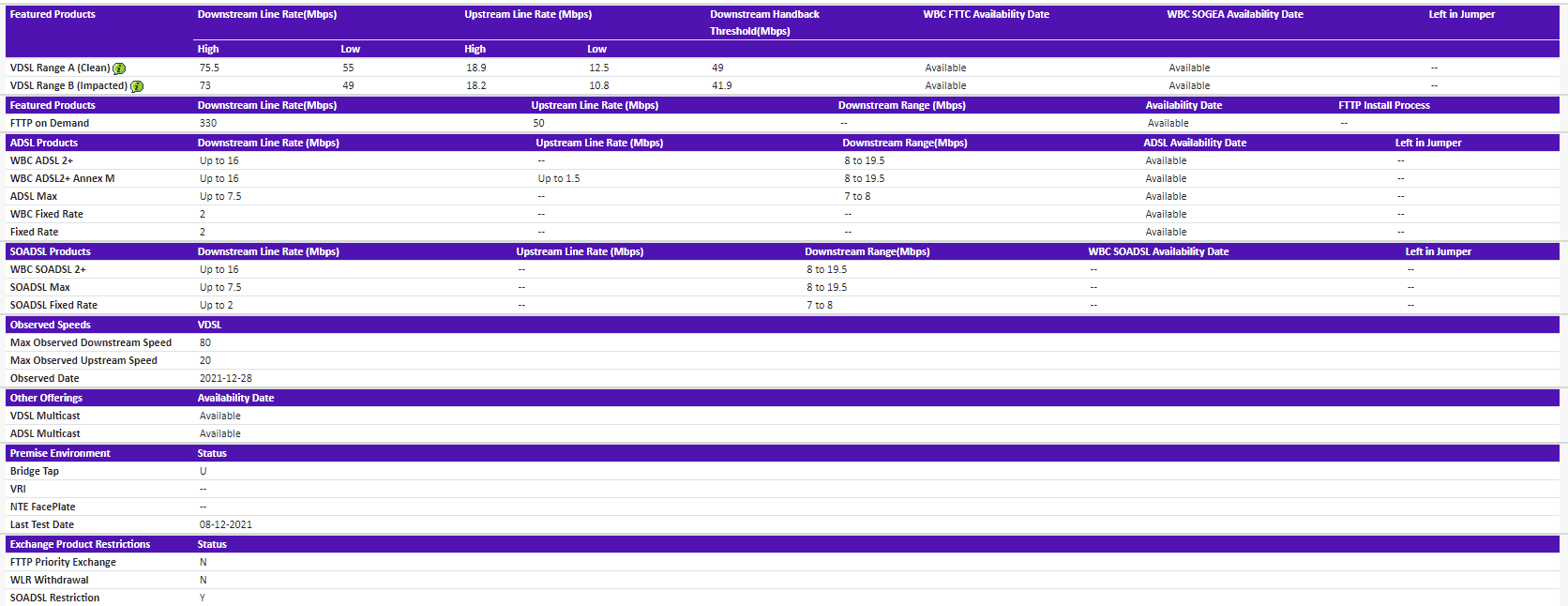1568x606 pixels.
Task: Click the 'FTTP Install Process' column header
Action: [1384, 105]
